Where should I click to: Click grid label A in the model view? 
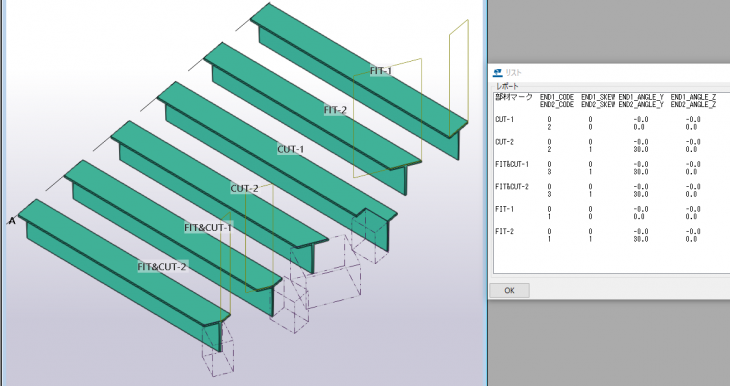pos(12,221)
